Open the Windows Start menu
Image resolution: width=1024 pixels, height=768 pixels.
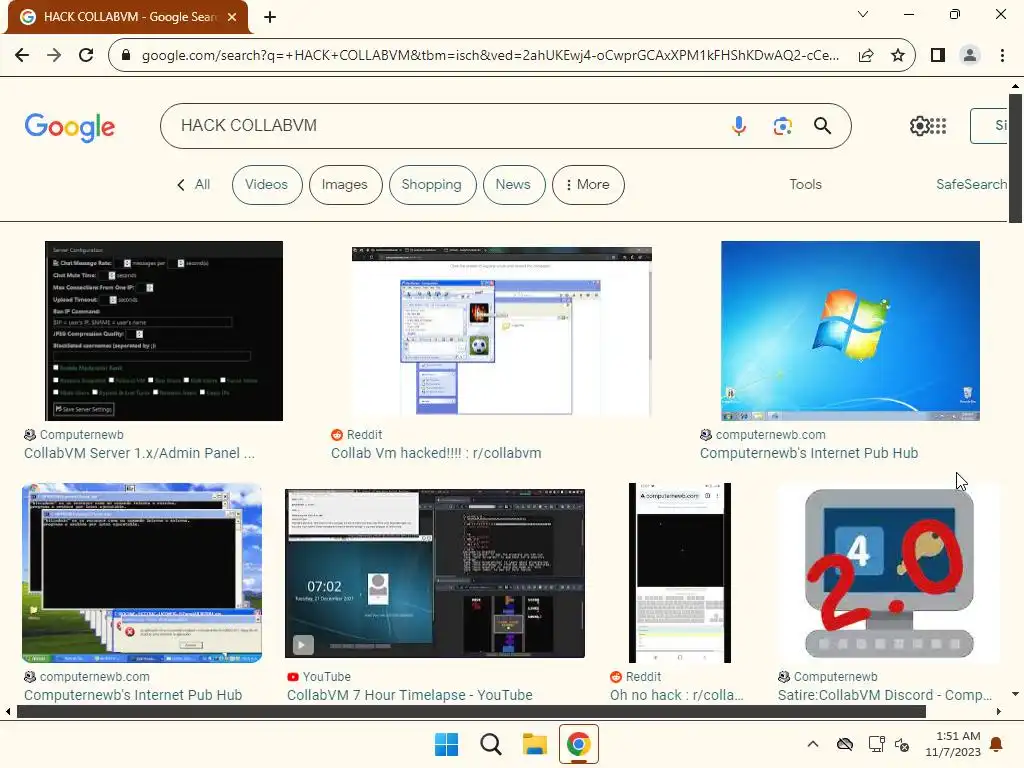pyautogui.click(x=447, y=744)
